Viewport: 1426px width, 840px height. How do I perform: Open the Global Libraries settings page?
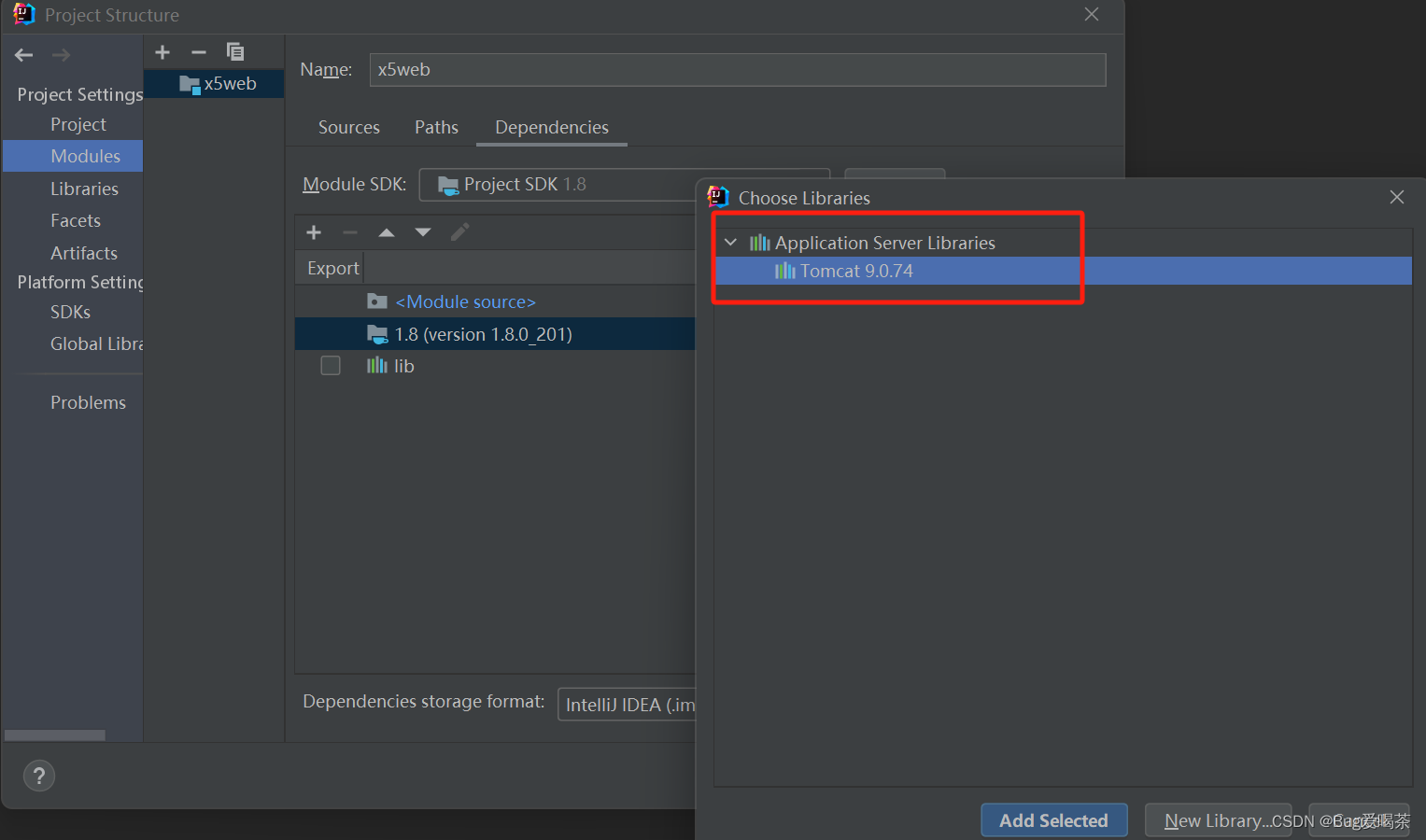tap(96, 344)
